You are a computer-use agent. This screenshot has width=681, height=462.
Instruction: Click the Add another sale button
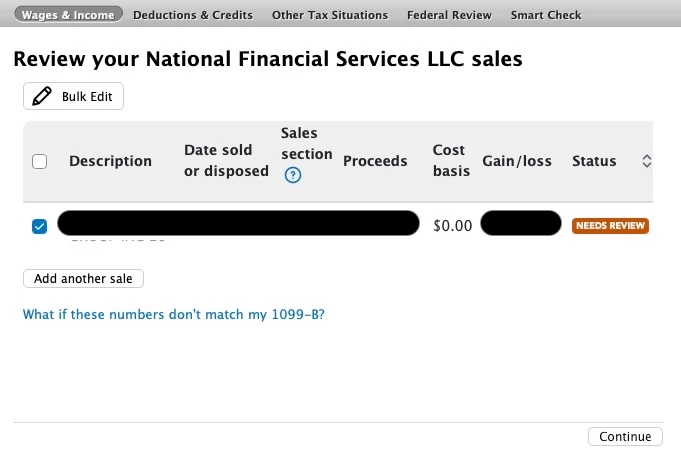pos(83,279)
